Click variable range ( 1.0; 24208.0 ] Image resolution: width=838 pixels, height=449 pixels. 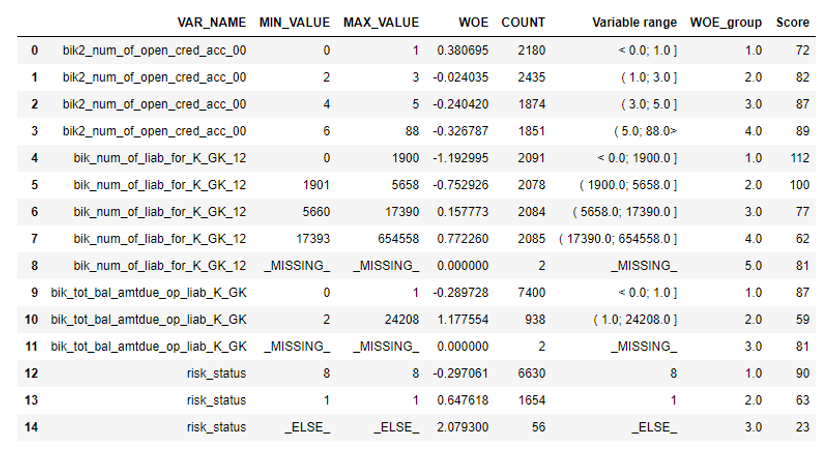click(635, 319)
